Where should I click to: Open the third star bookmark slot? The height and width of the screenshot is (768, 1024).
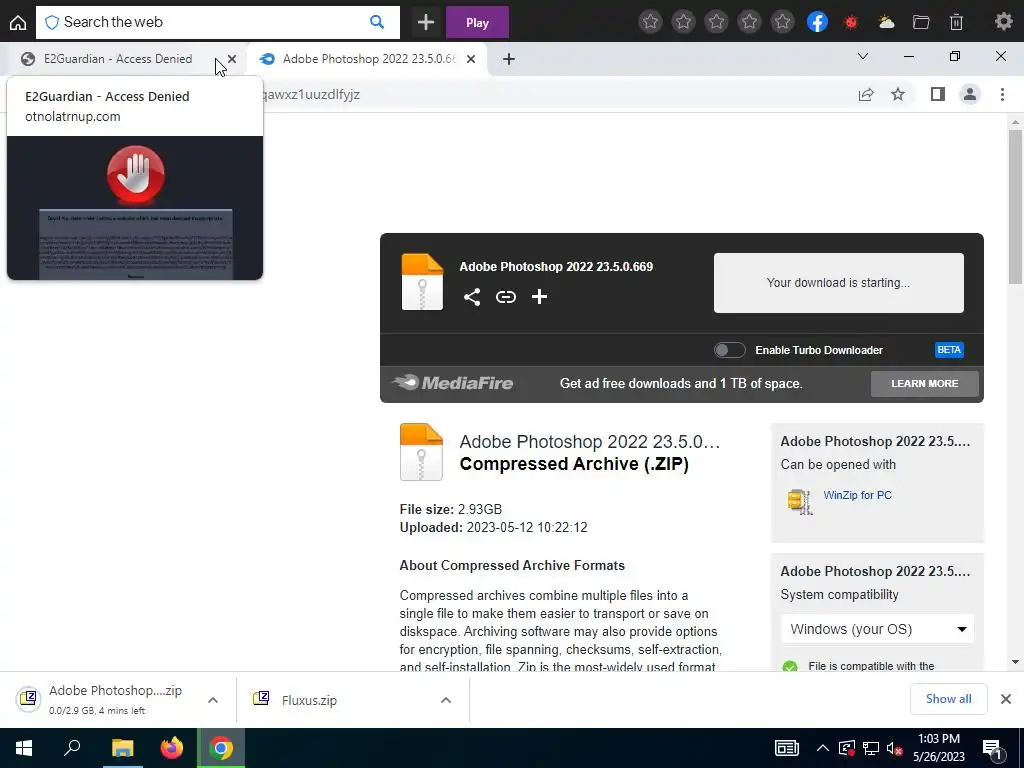point(716,22)
